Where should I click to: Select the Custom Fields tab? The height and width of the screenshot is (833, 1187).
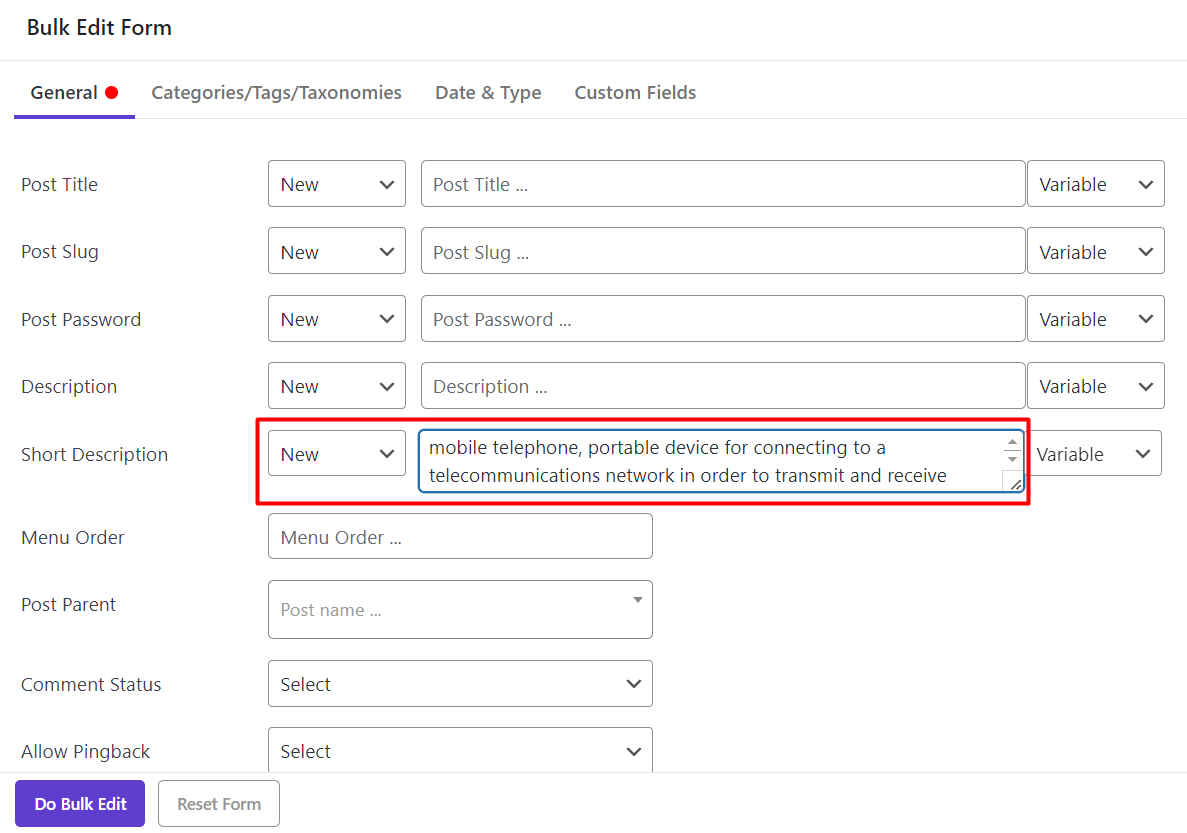click(635, 93)
